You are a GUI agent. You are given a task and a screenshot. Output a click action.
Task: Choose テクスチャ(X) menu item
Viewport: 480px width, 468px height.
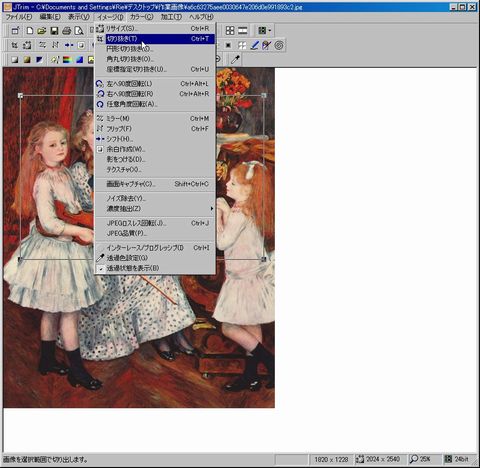(x=155, y=169)
